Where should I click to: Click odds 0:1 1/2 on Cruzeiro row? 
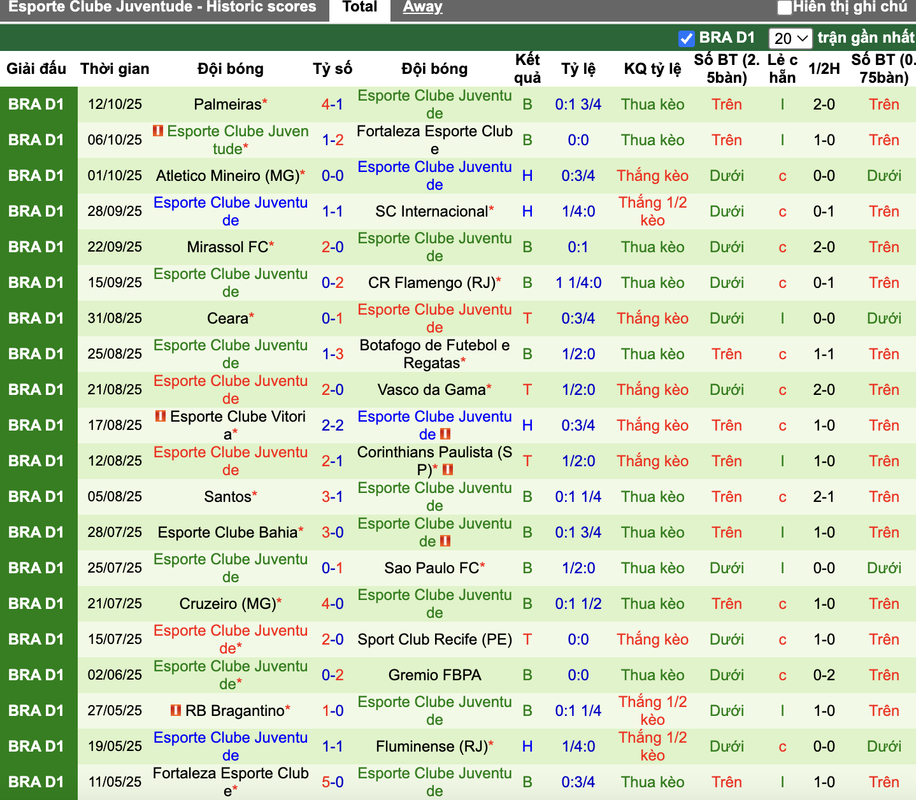tap(578, 604)
